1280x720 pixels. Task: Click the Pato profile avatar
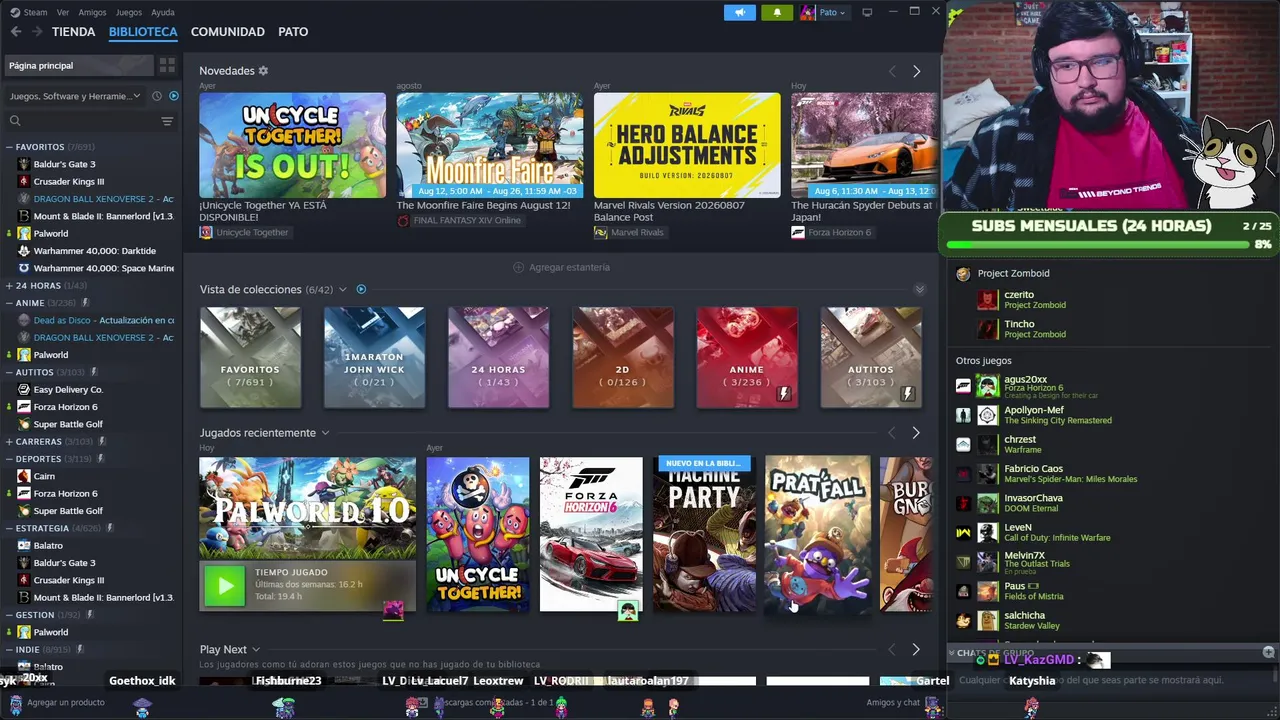pyautogui.click(x=808, y=12)
